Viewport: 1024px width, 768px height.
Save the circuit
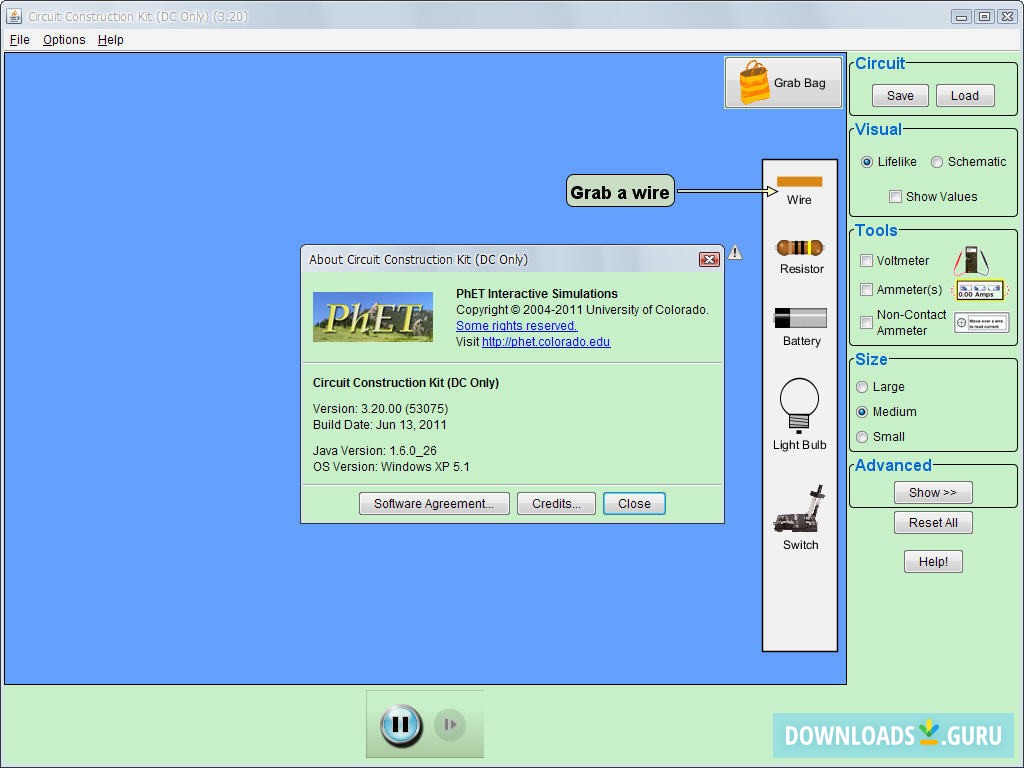[x=900, y=95]
